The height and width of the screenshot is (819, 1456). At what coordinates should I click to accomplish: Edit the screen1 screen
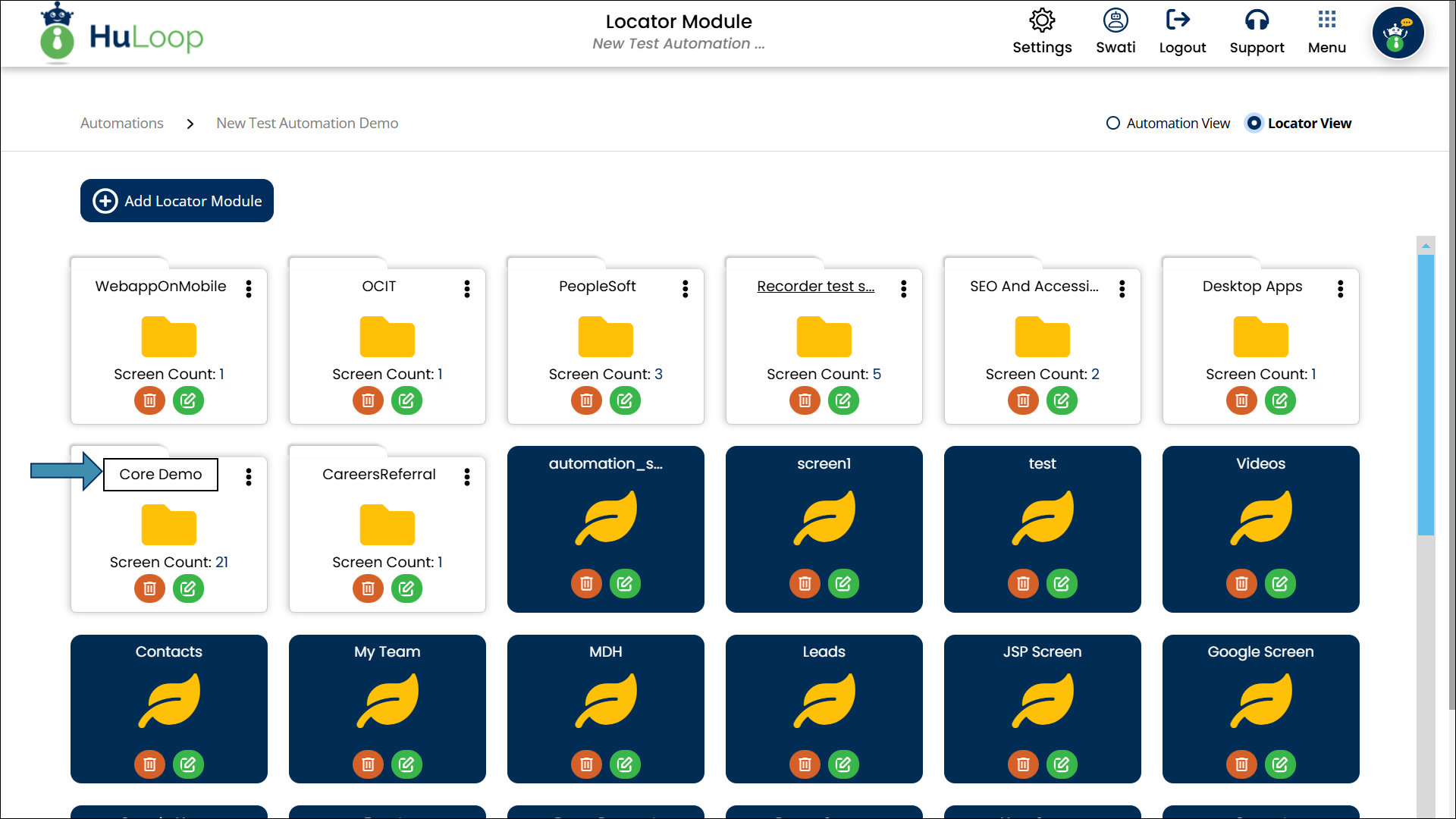843,584
